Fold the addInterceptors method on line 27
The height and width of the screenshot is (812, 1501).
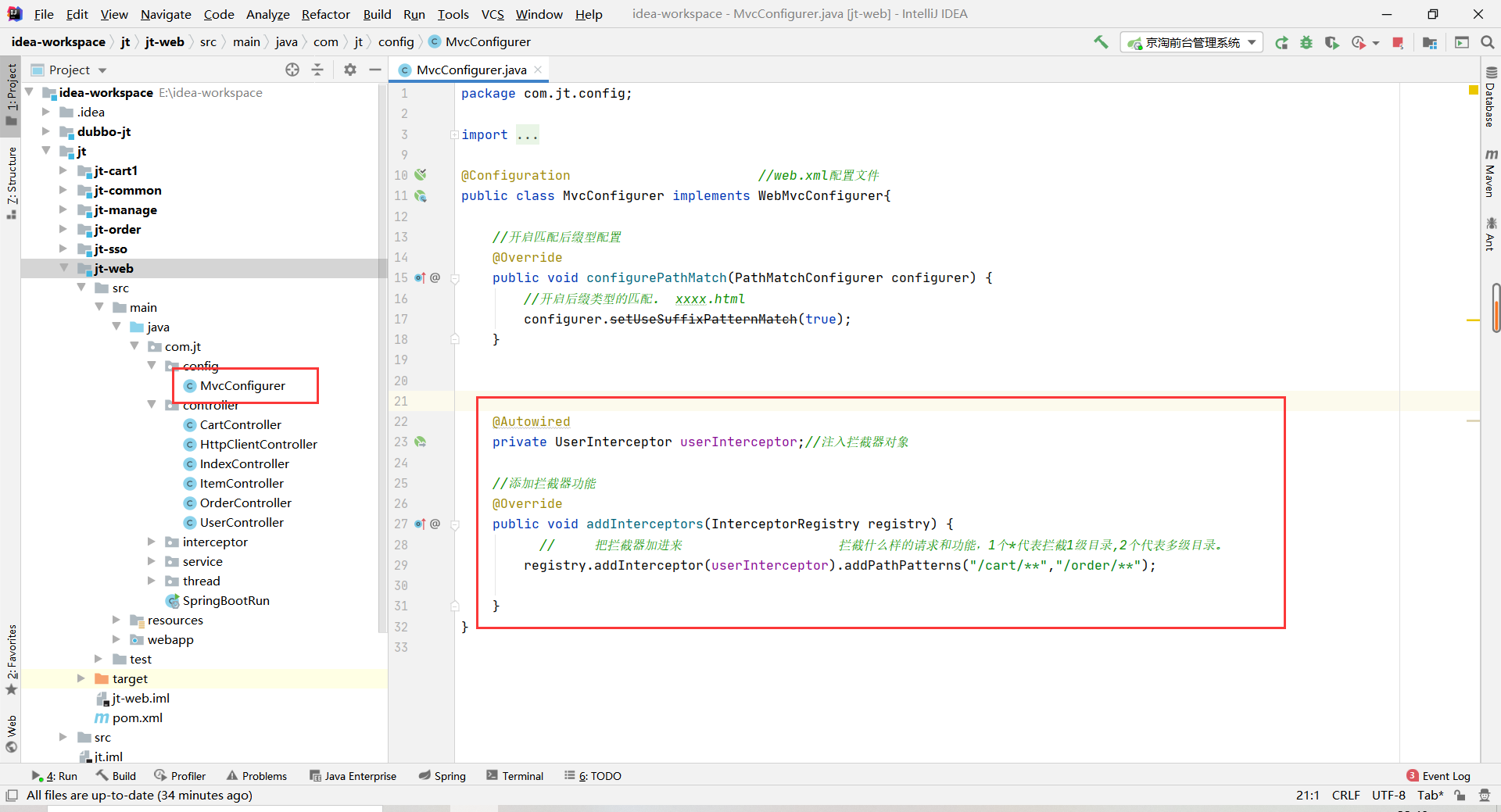coord(454,524)
